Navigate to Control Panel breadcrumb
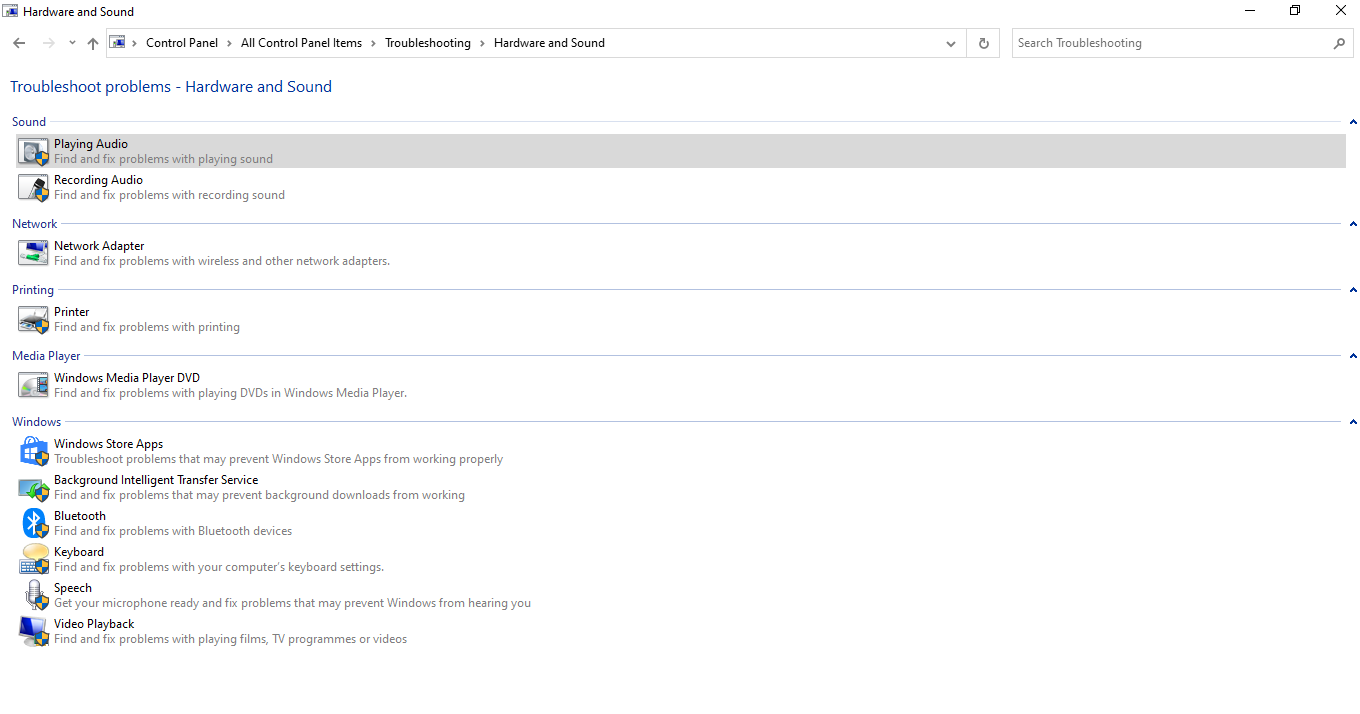1360x714 pixels. click(182, 43)
